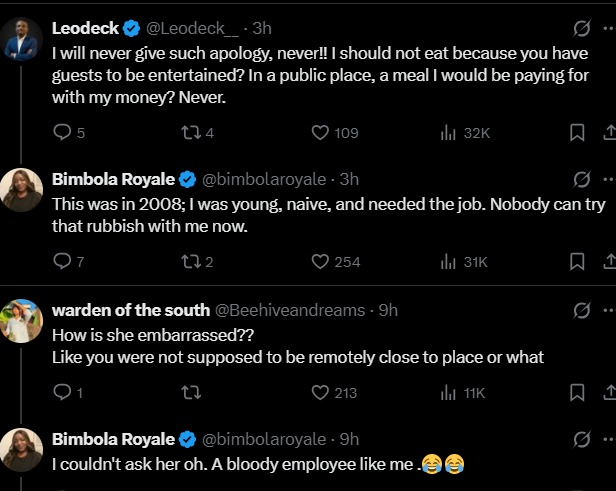
Task: Click Grok icon on warden's tweet
Action: click(x=581, y=310)
